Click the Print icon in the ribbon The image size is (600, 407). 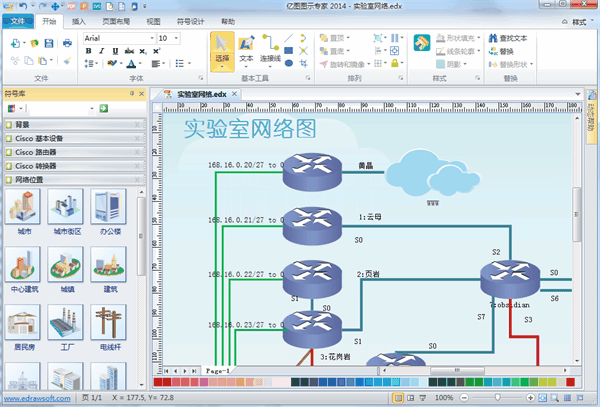point(67,43)
